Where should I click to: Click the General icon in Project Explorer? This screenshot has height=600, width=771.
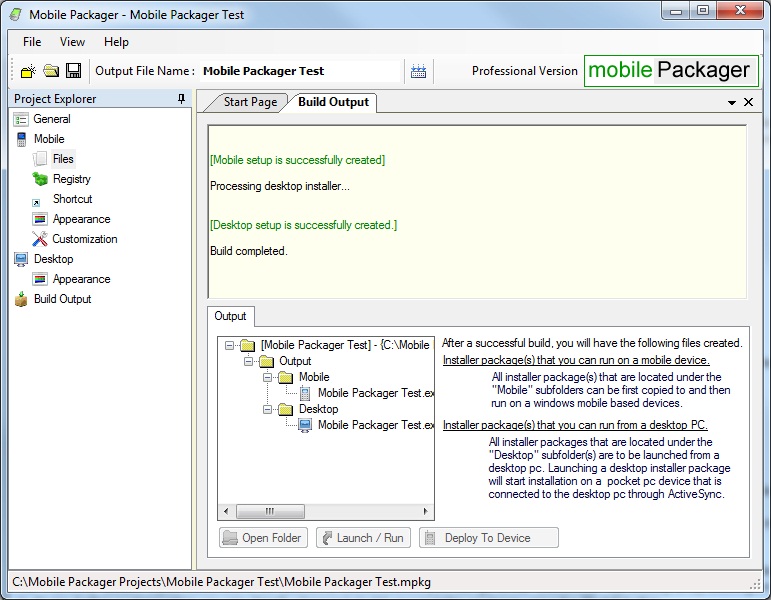point(21,120)
